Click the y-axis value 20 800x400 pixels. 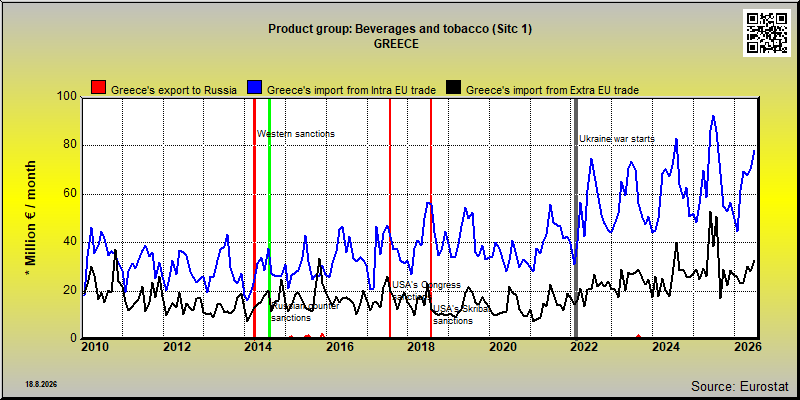pos(70,290)
